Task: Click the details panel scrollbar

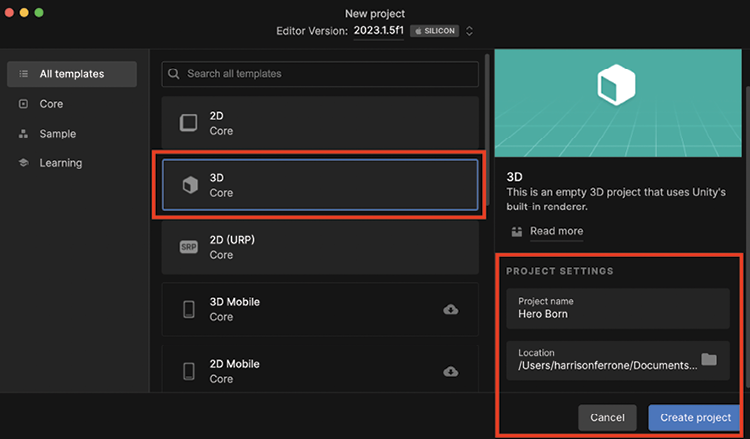Action: 748,237
